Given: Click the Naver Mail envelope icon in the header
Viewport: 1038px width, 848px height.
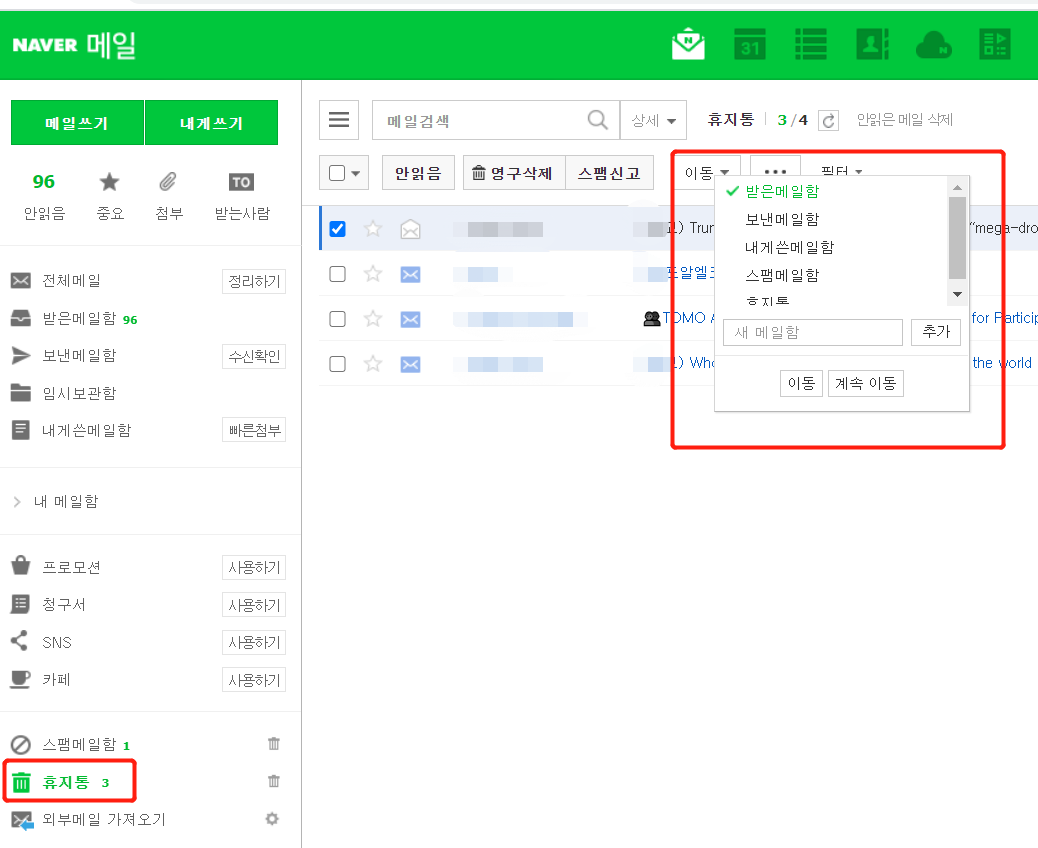Looking at the screenshot, I should pyautogui.click(x=687, y=44).
